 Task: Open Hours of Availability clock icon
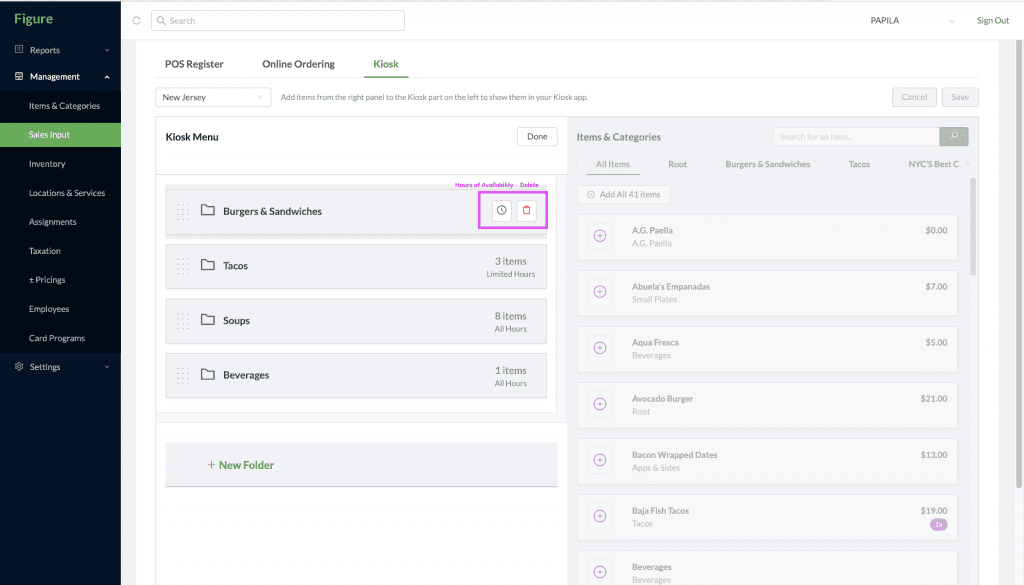502,210
